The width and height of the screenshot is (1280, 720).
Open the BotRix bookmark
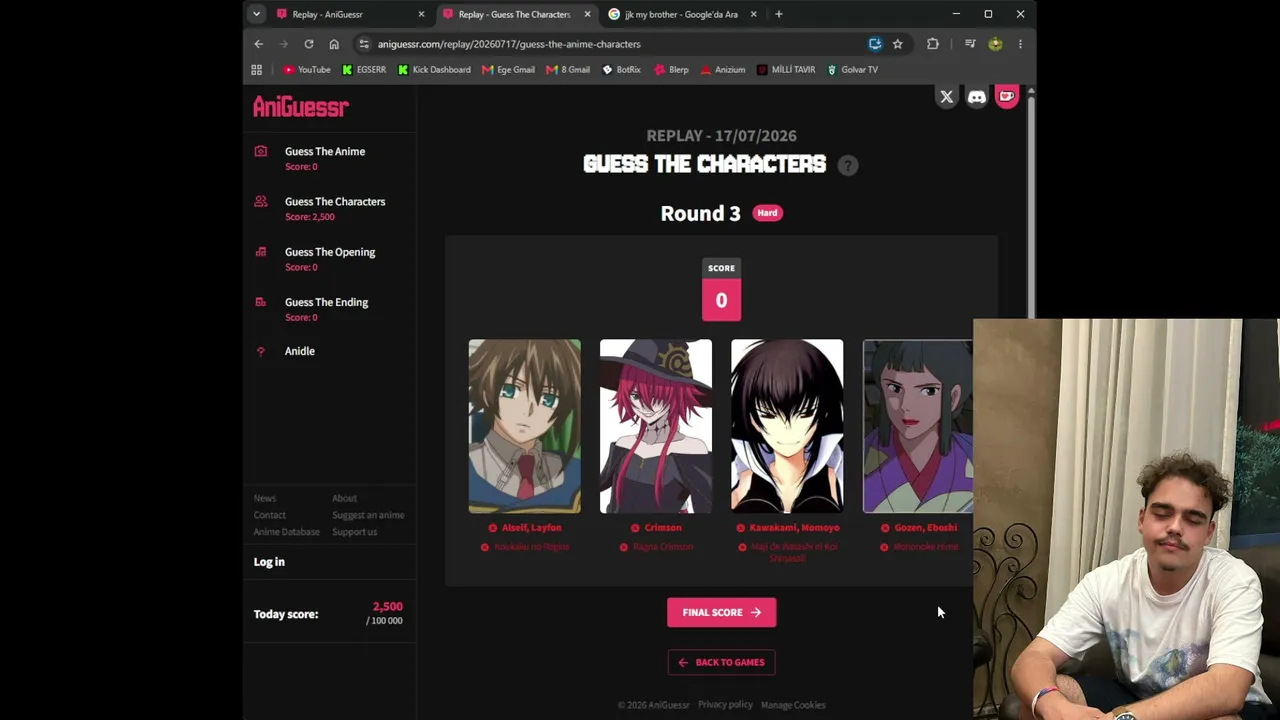coord(621,70)
